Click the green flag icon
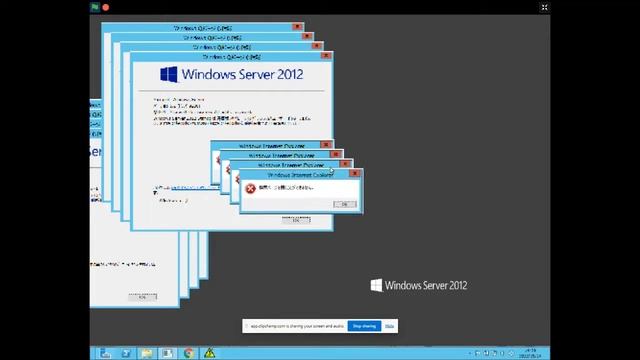The height and width of the screenshot is (360, 640). click(x=95, y=7)
